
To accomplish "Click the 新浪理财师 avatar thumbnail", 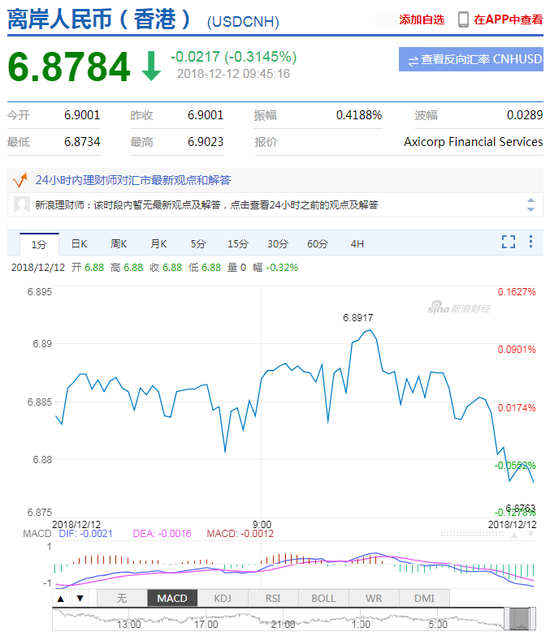I will (21, 204).
